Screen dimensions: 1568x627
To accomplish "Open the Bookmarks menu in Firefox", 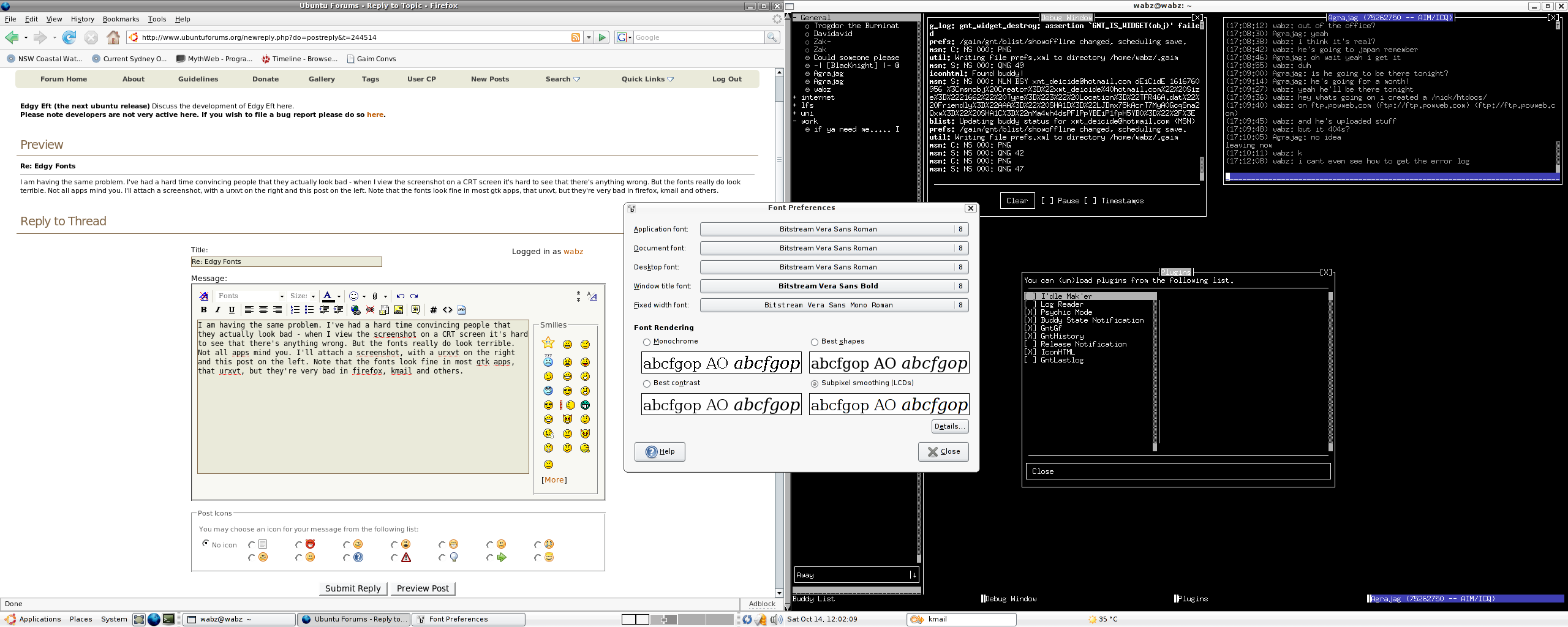I will pos(121,19).
